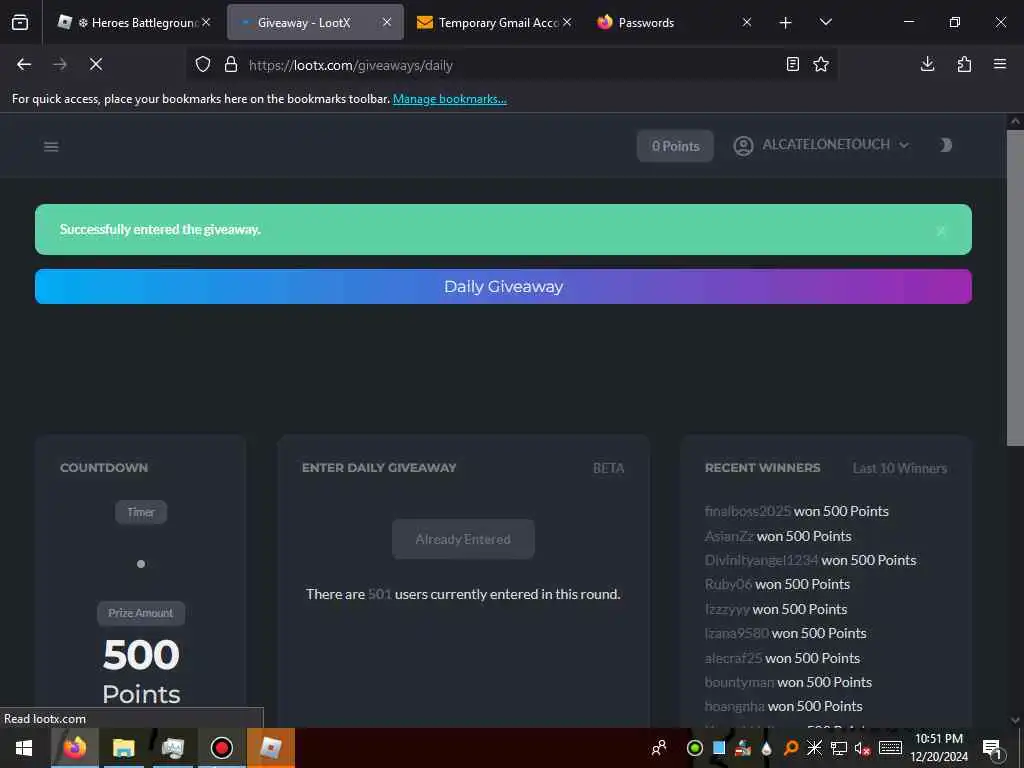The image size is (1024, 768).
Task: Open the Firefox View tab list icon
Action: pyautogui.click(x=20, y=23)
